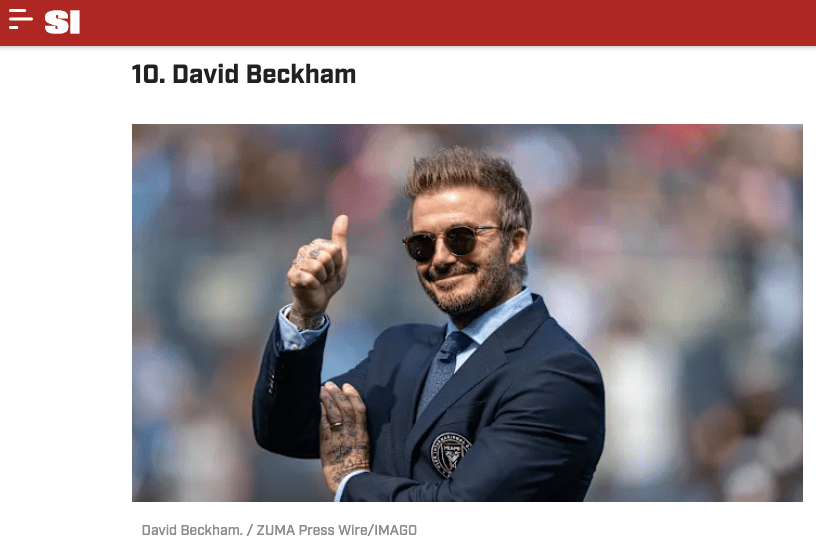Click the number '10.' in the heading
Image resolution: width=816 pixels, height=551 pixels.
148,74
